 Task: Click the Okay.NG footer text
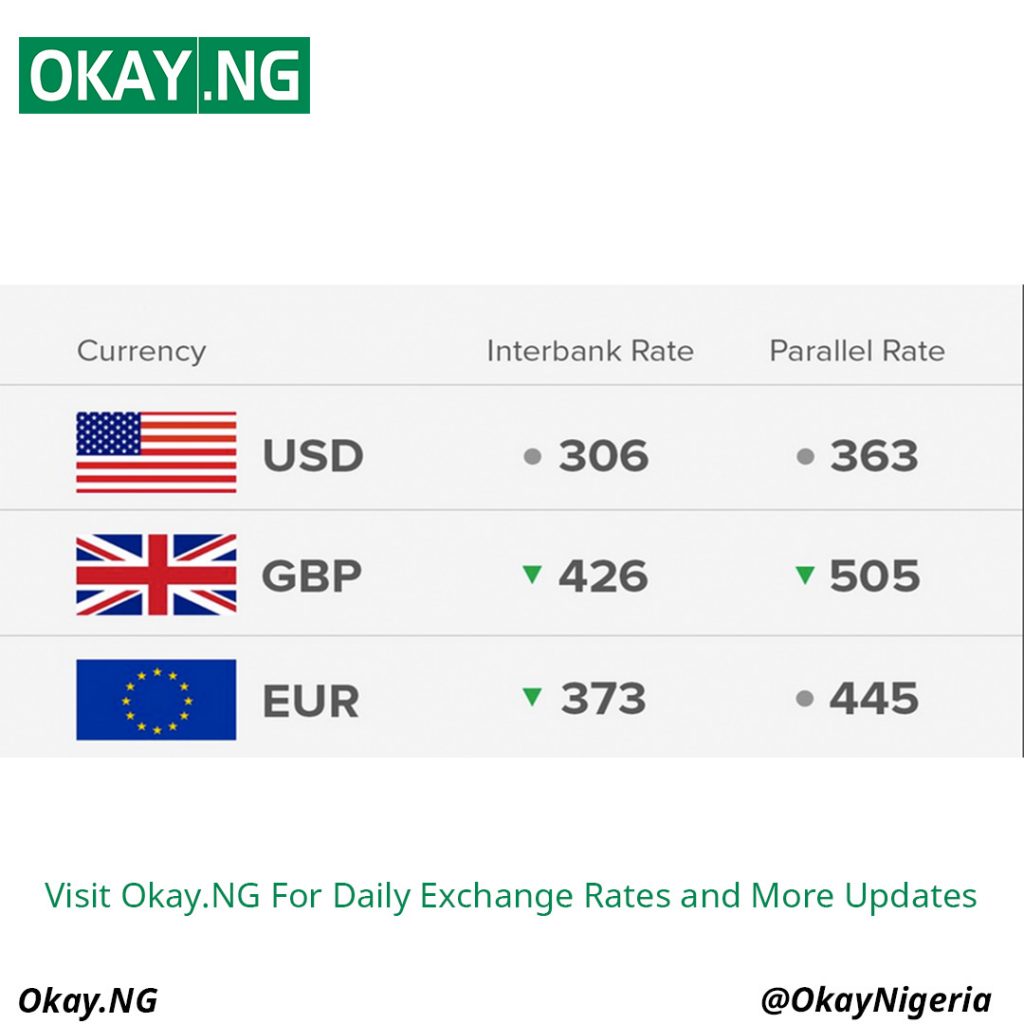click(x=88, y=1000)
